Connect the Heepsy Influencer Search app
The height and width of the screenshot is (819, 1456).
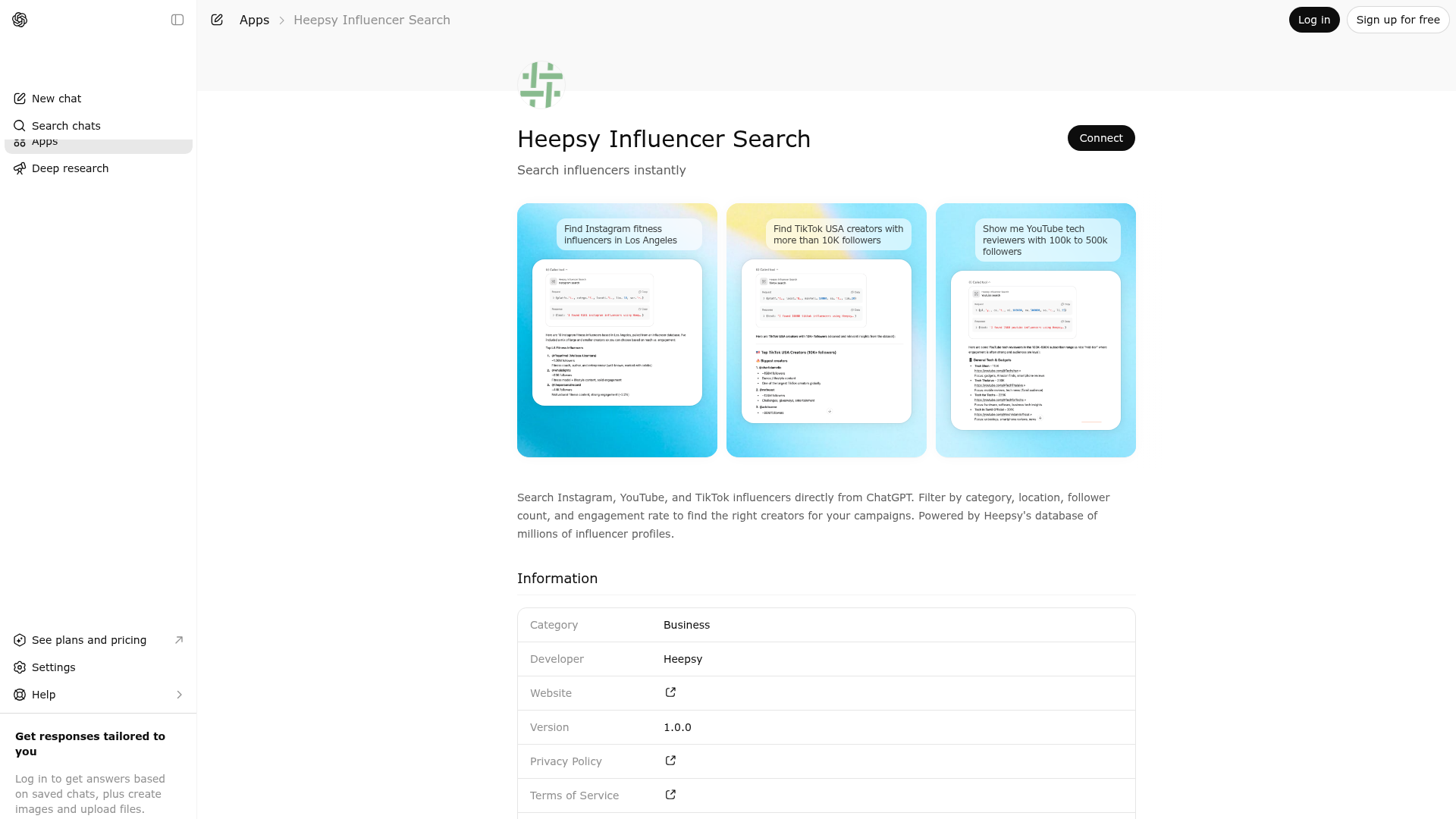(x=1101, y=138)
